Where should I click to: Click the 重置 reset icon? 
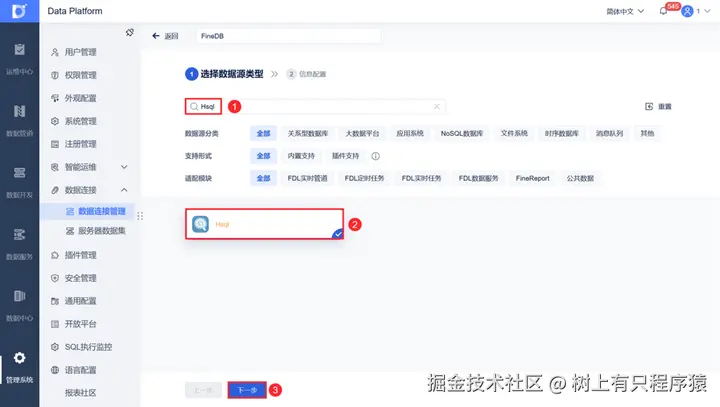649,107
